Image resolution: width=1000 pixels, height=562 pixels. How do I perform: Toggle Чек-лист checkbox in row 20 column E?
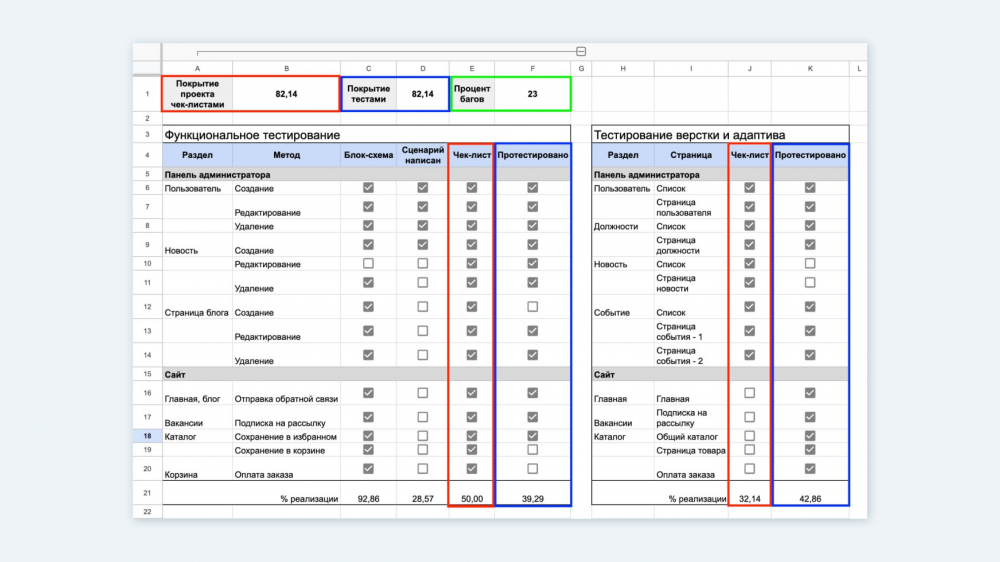(x=471, y=469)
